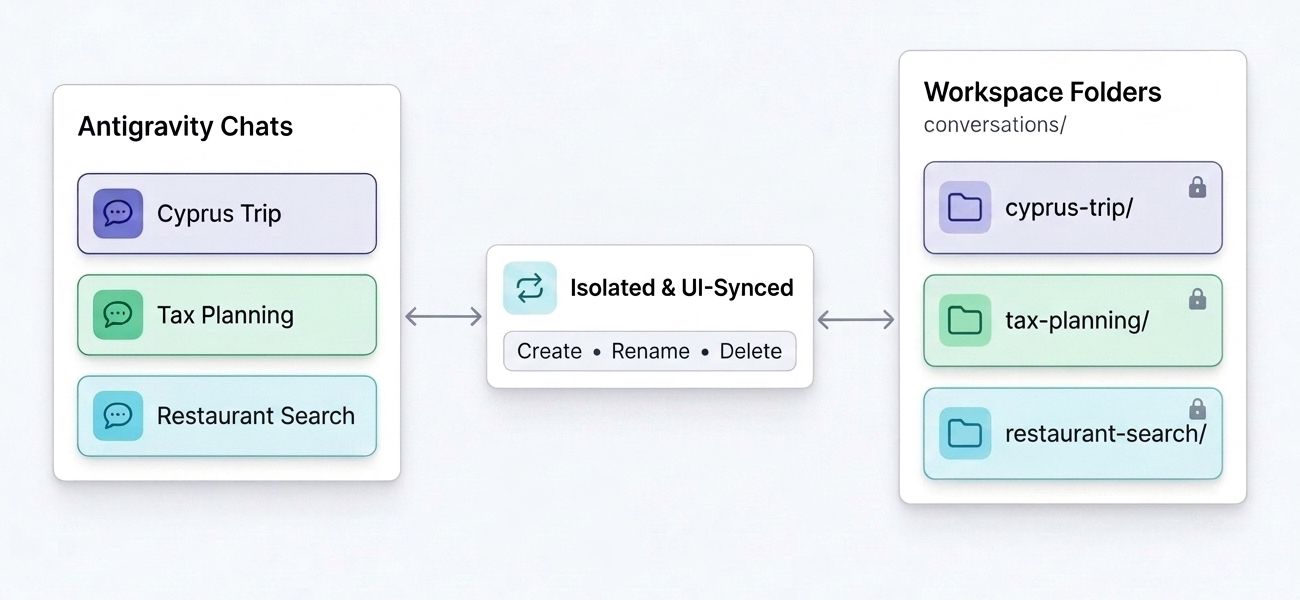1300x600 pixels.
Task: Open the Cyprus Trip chat card
Action: (x=227, y=214)
